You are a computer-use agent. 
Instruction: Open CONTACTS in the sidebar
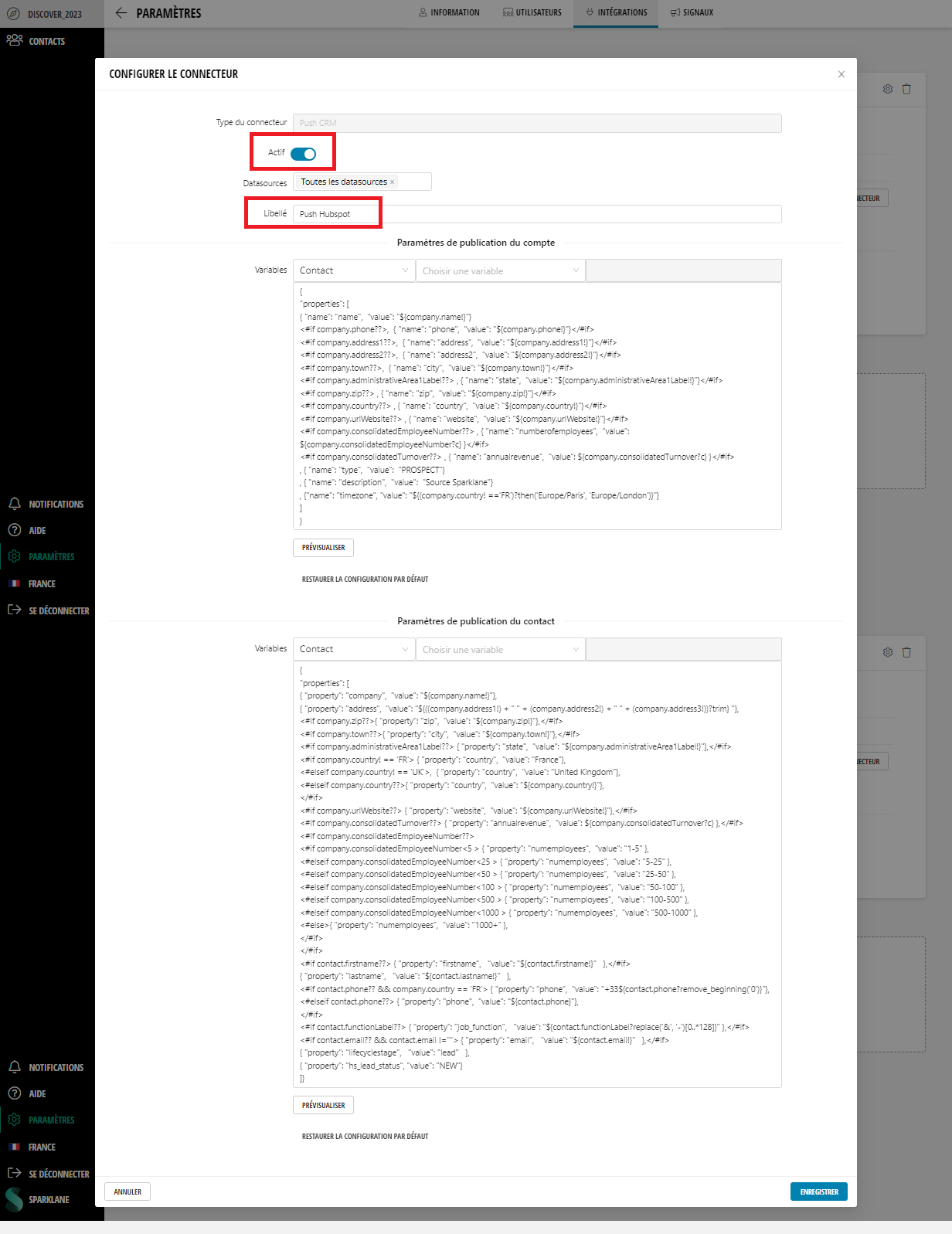tap(36, 41)
